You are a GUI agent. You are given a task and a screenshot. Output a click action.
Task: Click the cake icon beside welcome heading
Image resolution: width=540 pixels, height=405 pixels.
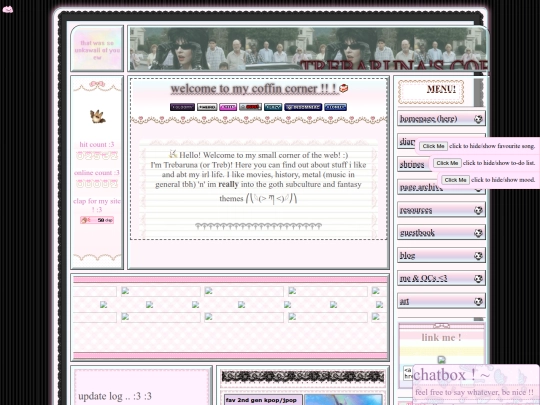(x=343, y=88)
